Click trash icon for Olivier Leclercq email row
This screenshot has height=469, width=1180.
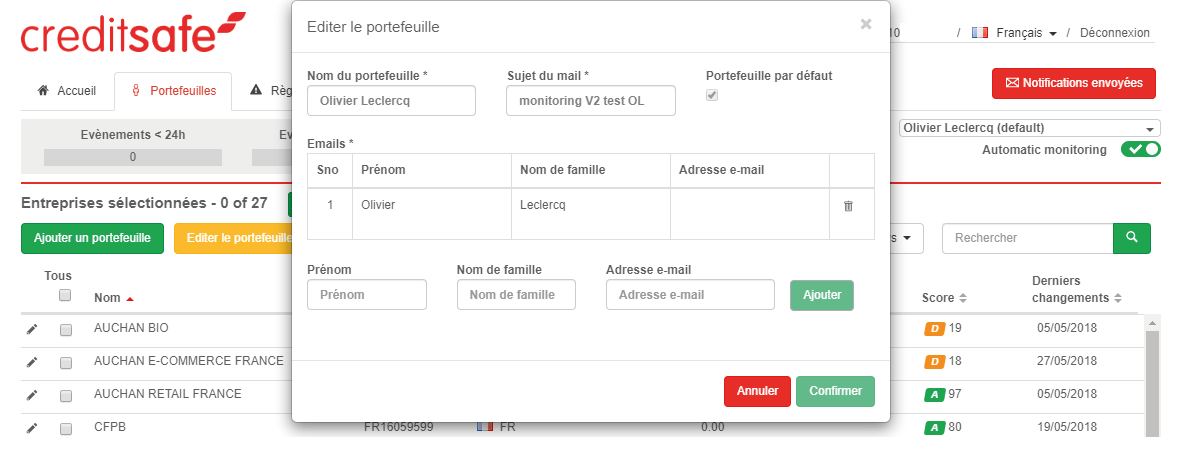[x=848, y=206]
